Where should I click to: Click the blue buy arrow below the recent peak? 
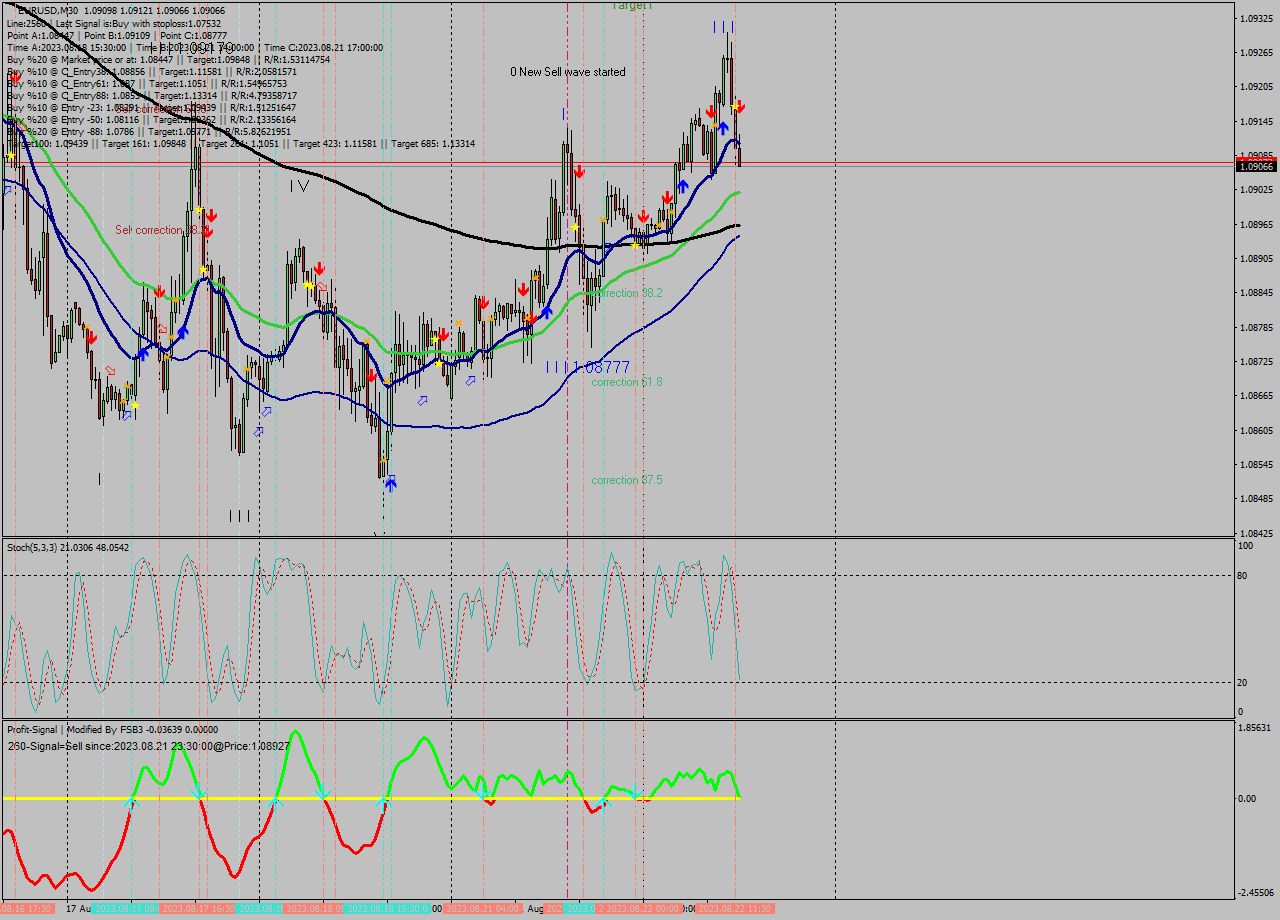click(723, 125)
